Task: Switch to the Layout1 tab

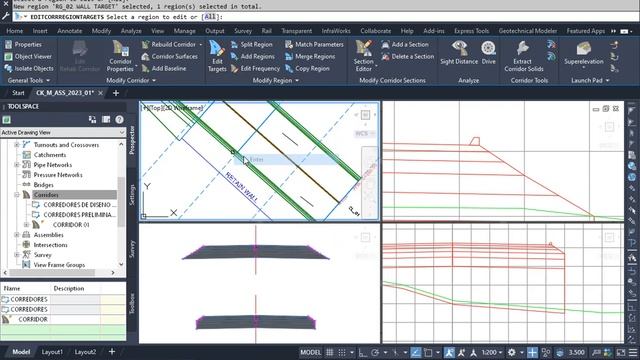Action: pos(52,352)
